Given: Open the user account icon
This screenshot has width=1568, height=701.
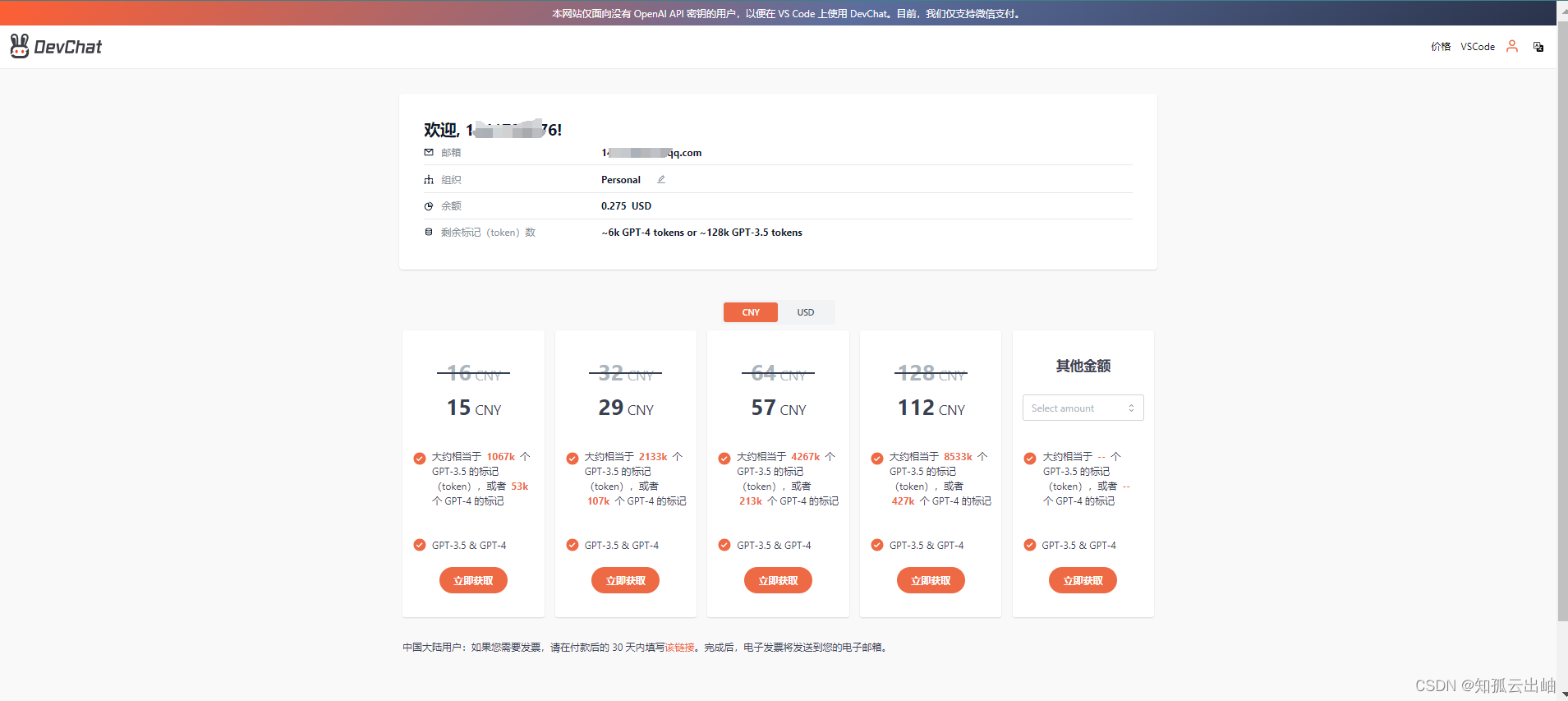Looking at the screenshot, I should 1511,46.
